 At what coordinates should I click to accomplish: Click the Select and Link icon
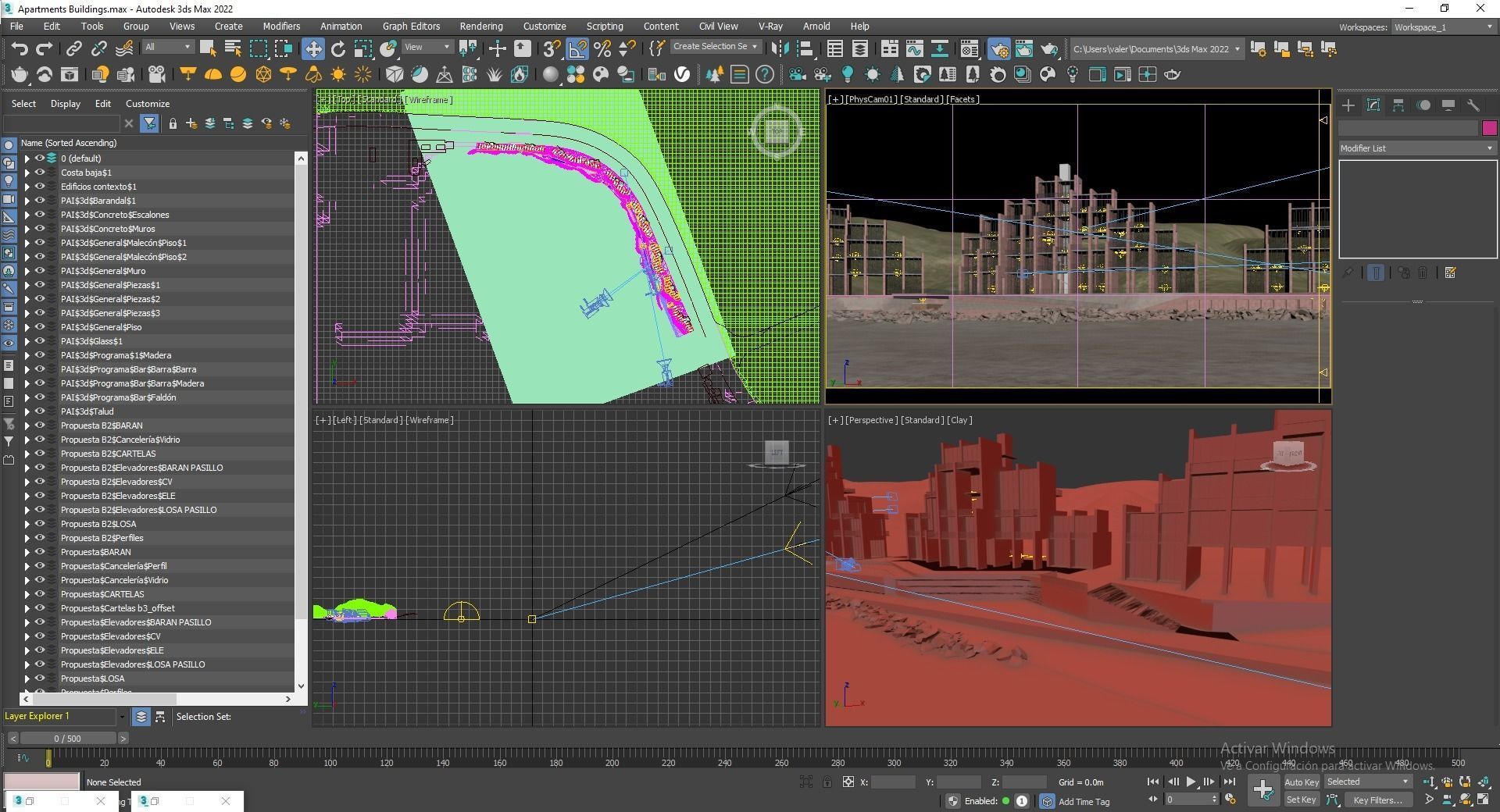click(x=73, y=49)
